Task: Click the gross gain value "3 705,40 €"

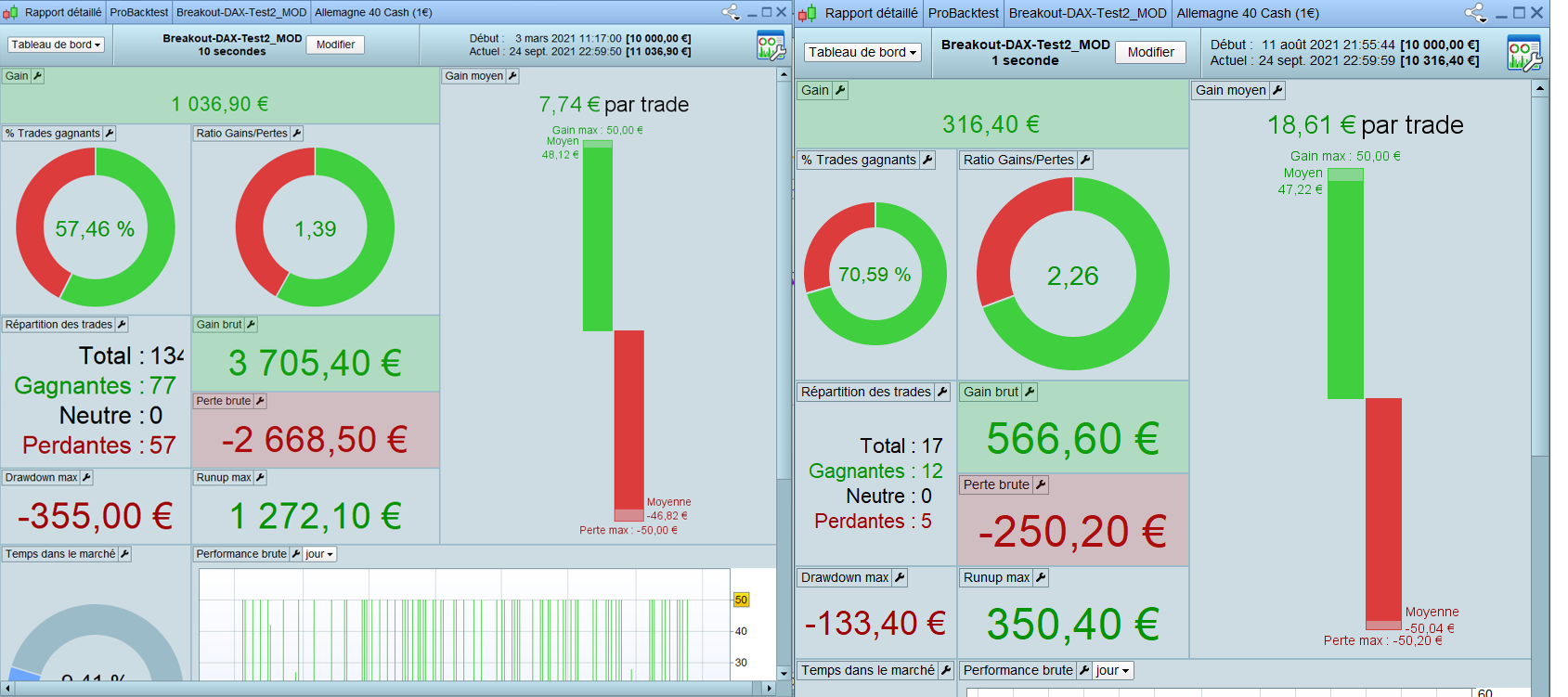Action: [x=315, y=363]
